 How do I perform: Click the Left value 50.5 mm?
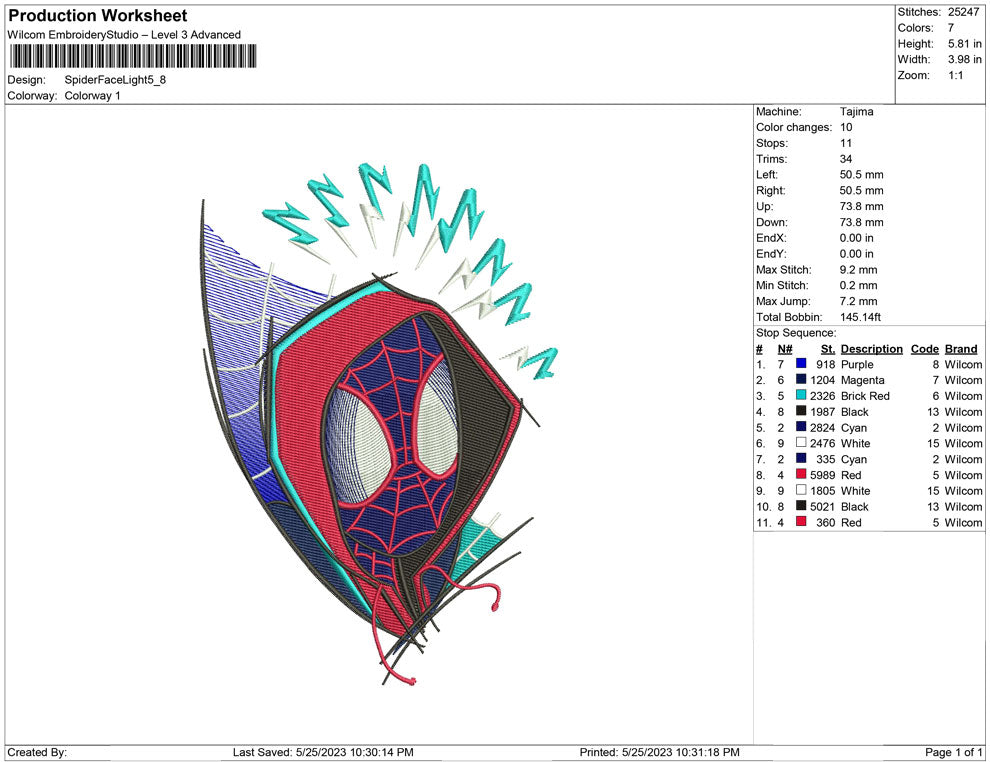coord(861,175)
